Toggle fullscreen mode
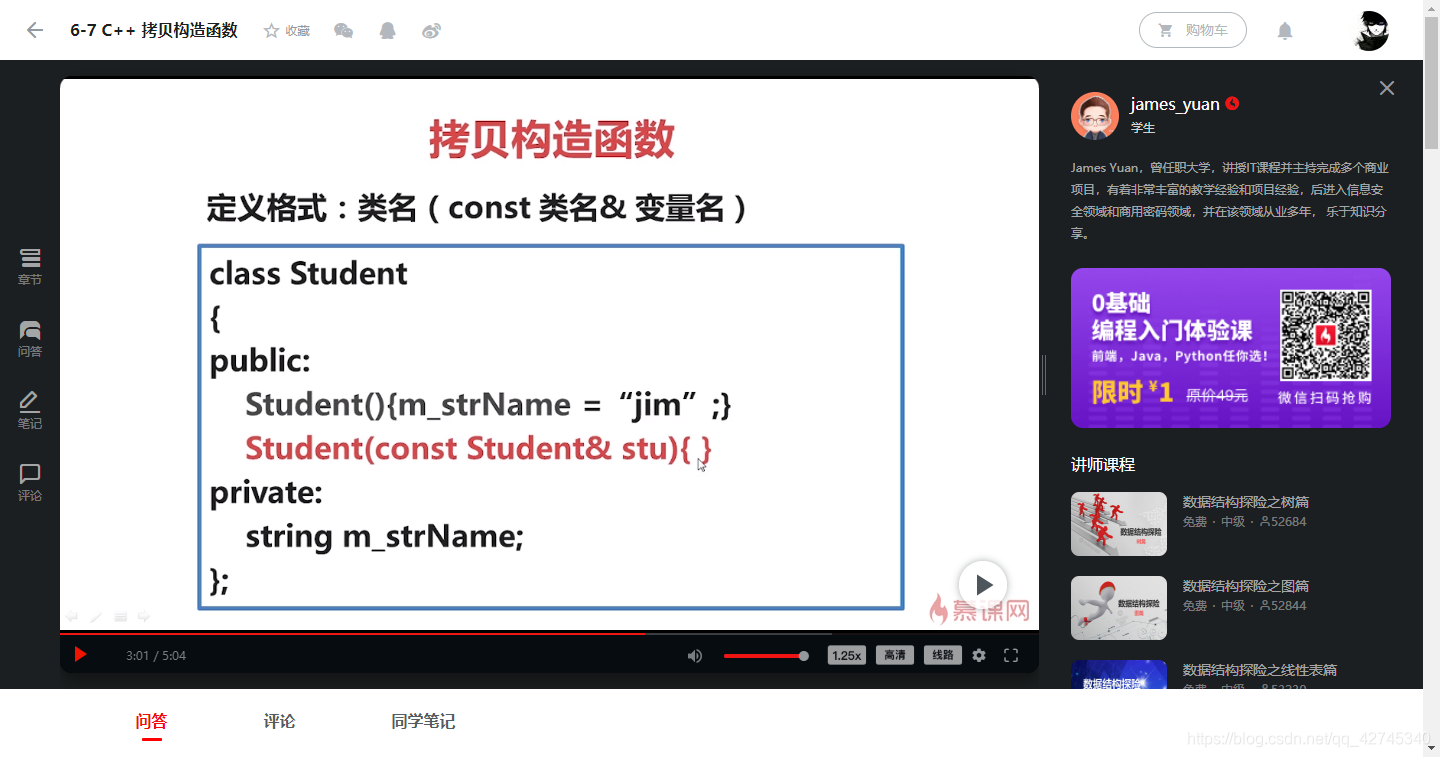This screenshot has width=1440, height=757. [x=1011, y=656]
